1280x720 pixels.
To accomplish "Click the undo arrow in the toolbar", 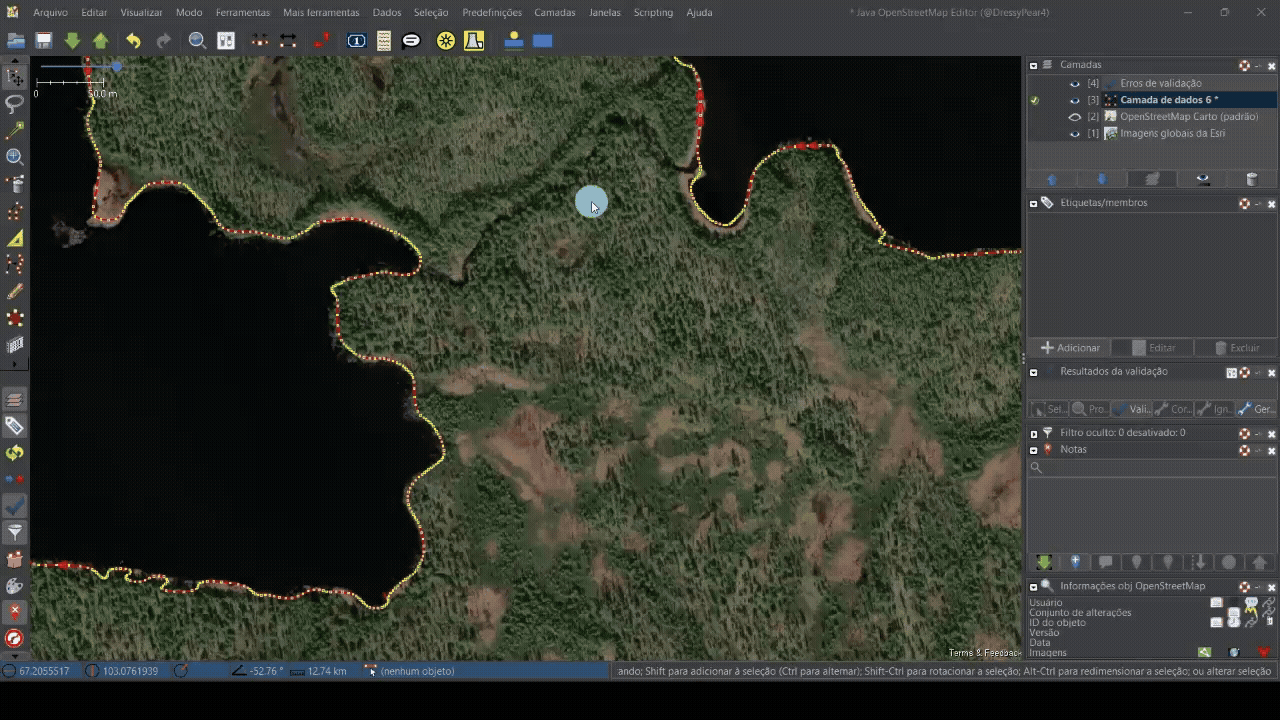I will [x=133, y=41].
